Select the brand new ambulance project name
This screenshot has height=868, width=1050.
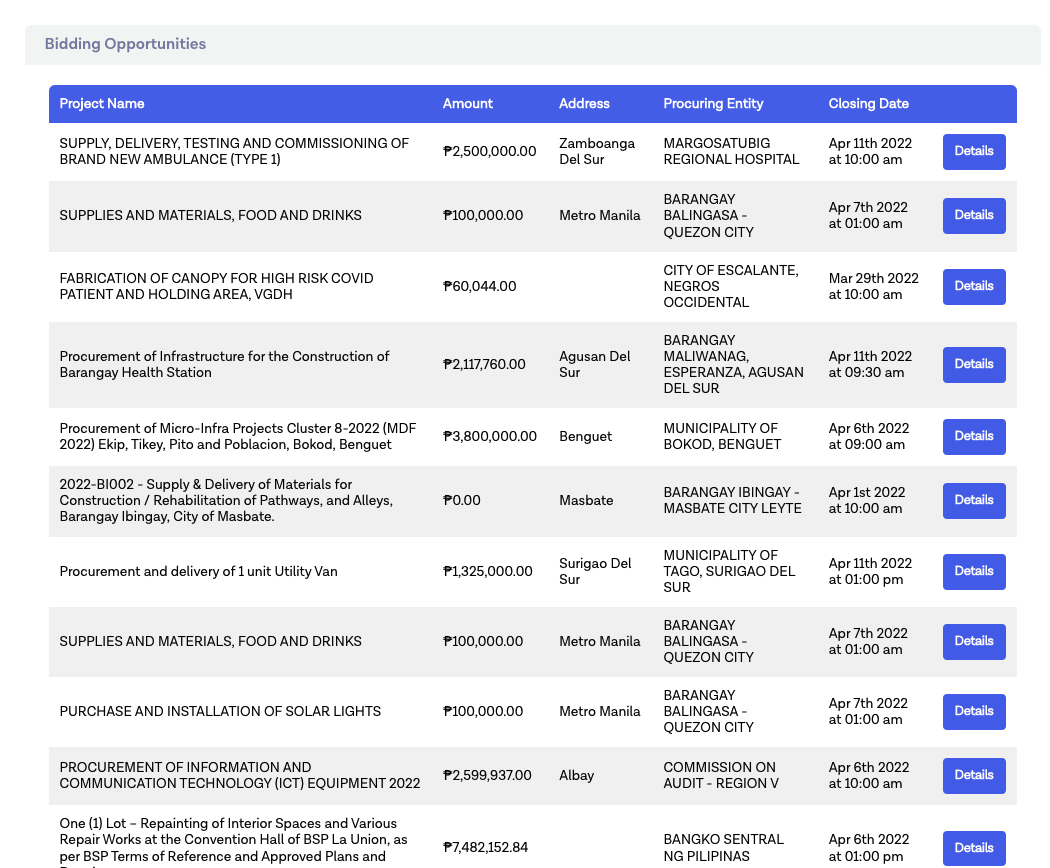234,152
